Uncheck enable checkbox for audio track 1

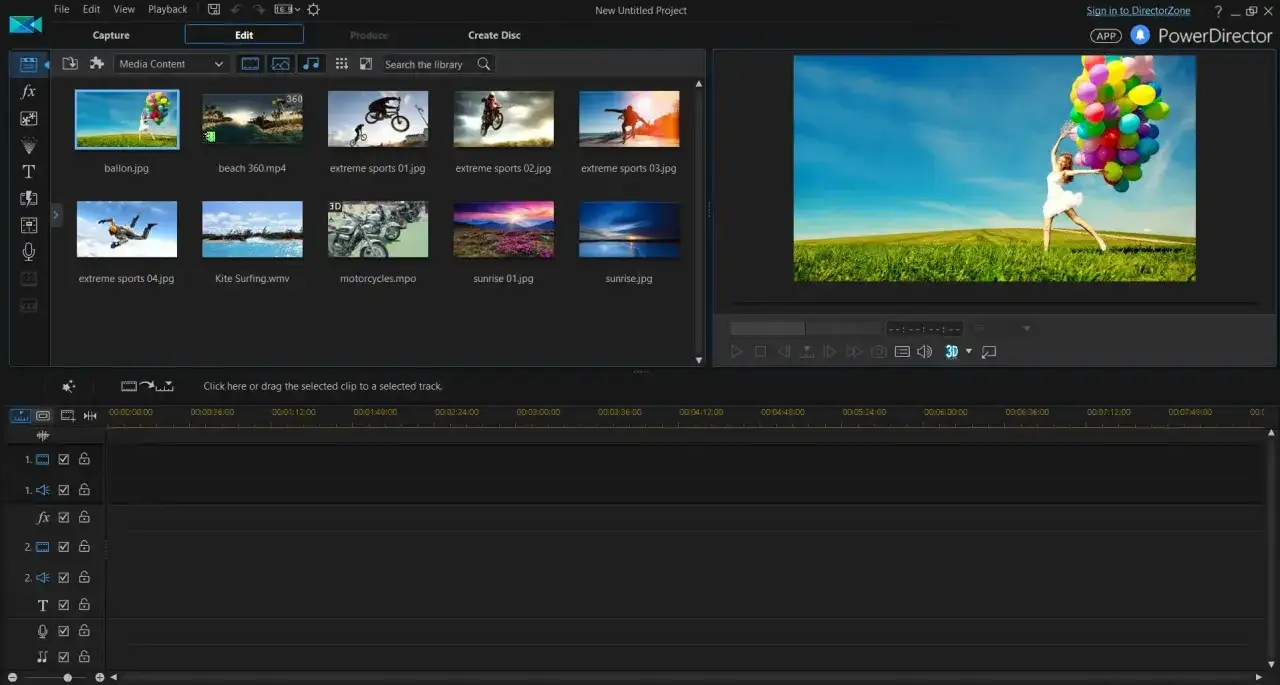[64, 490]
